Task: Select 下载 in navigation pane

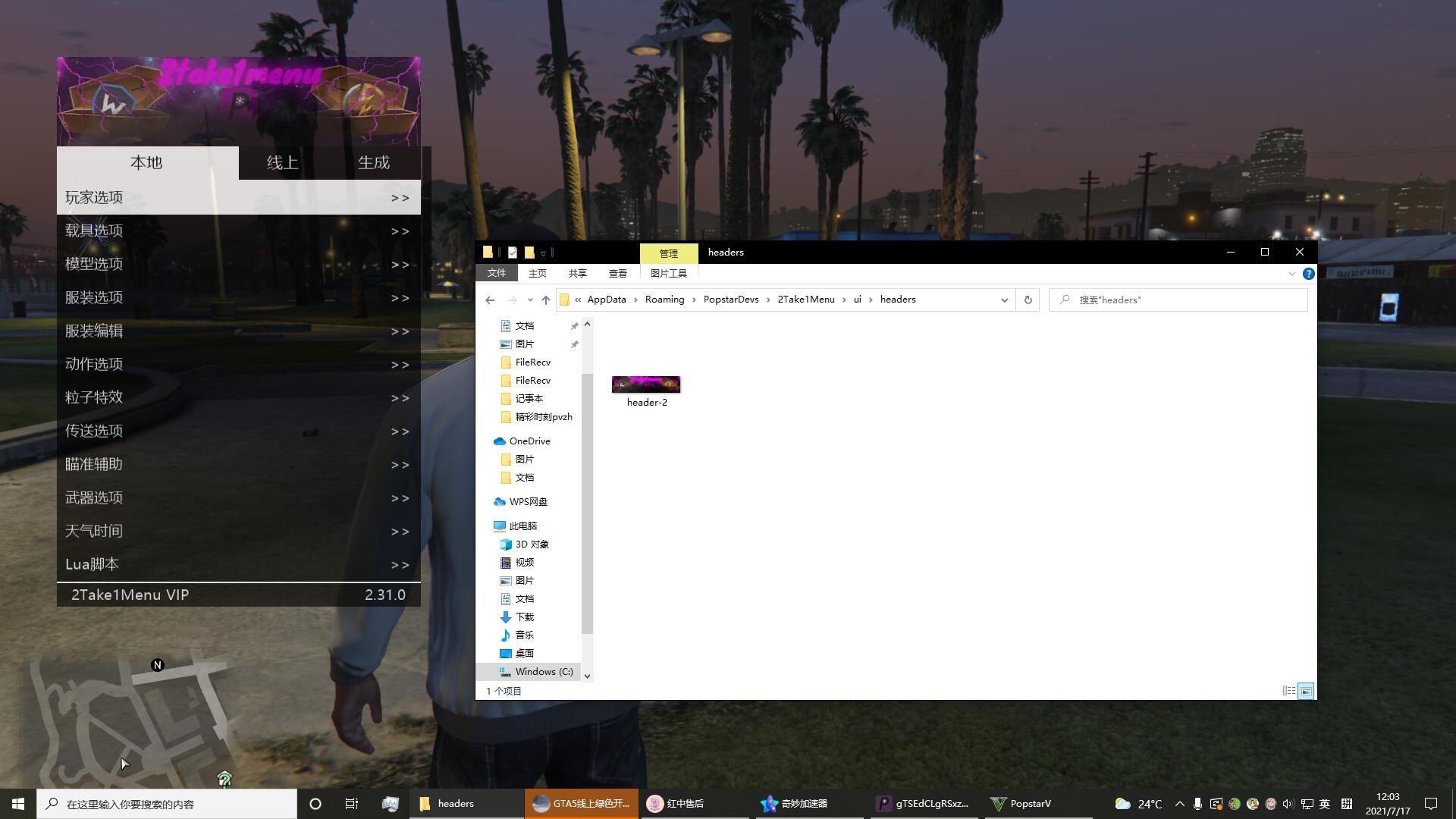Action: 525,617
